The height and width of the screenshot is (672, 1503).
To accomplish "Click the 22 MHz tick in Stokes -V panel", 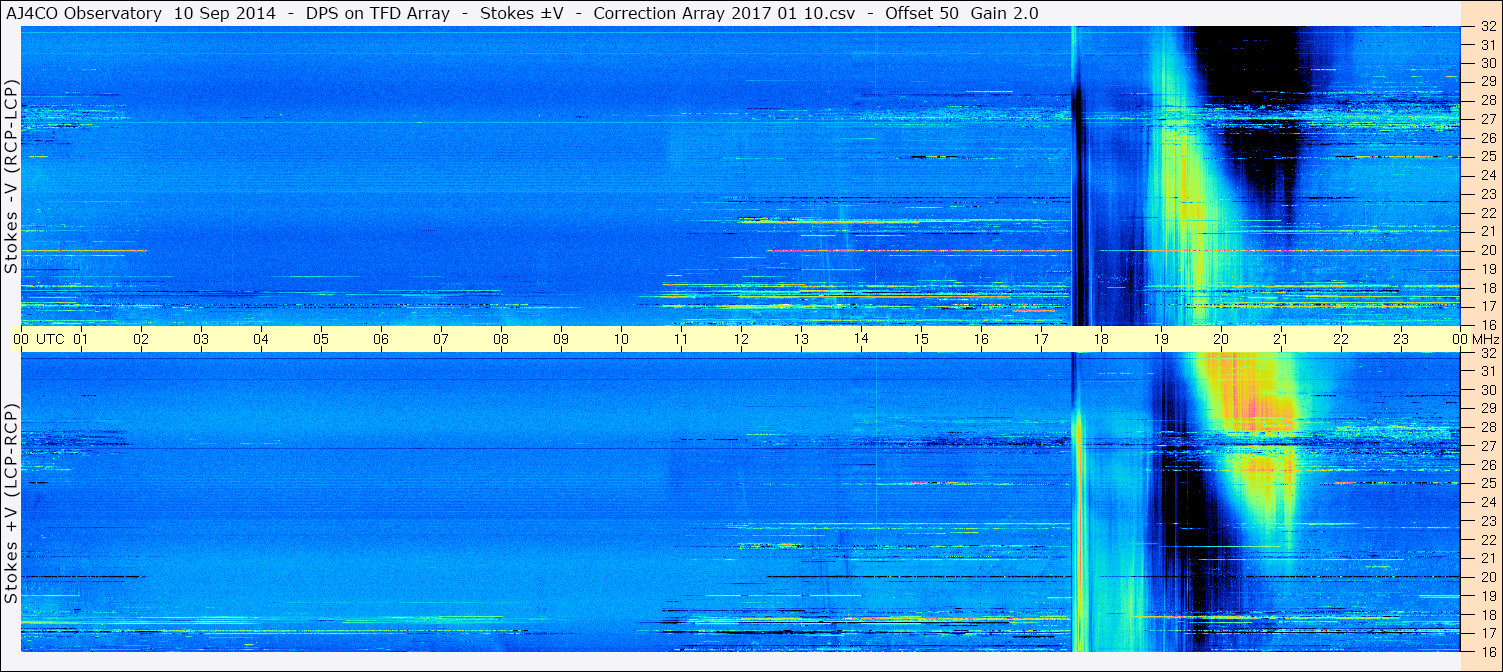I will coord(1488,213).
